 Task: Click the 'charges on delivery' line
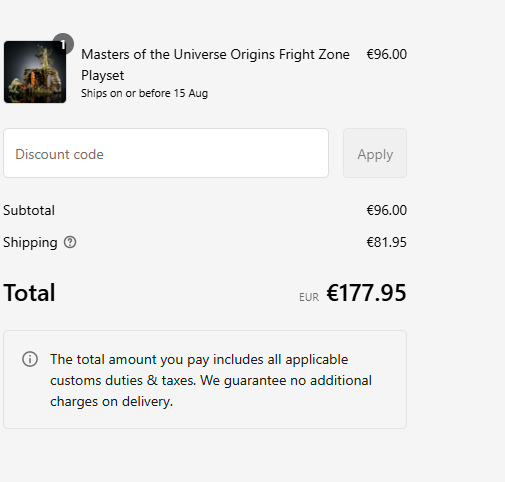(112, 402)
